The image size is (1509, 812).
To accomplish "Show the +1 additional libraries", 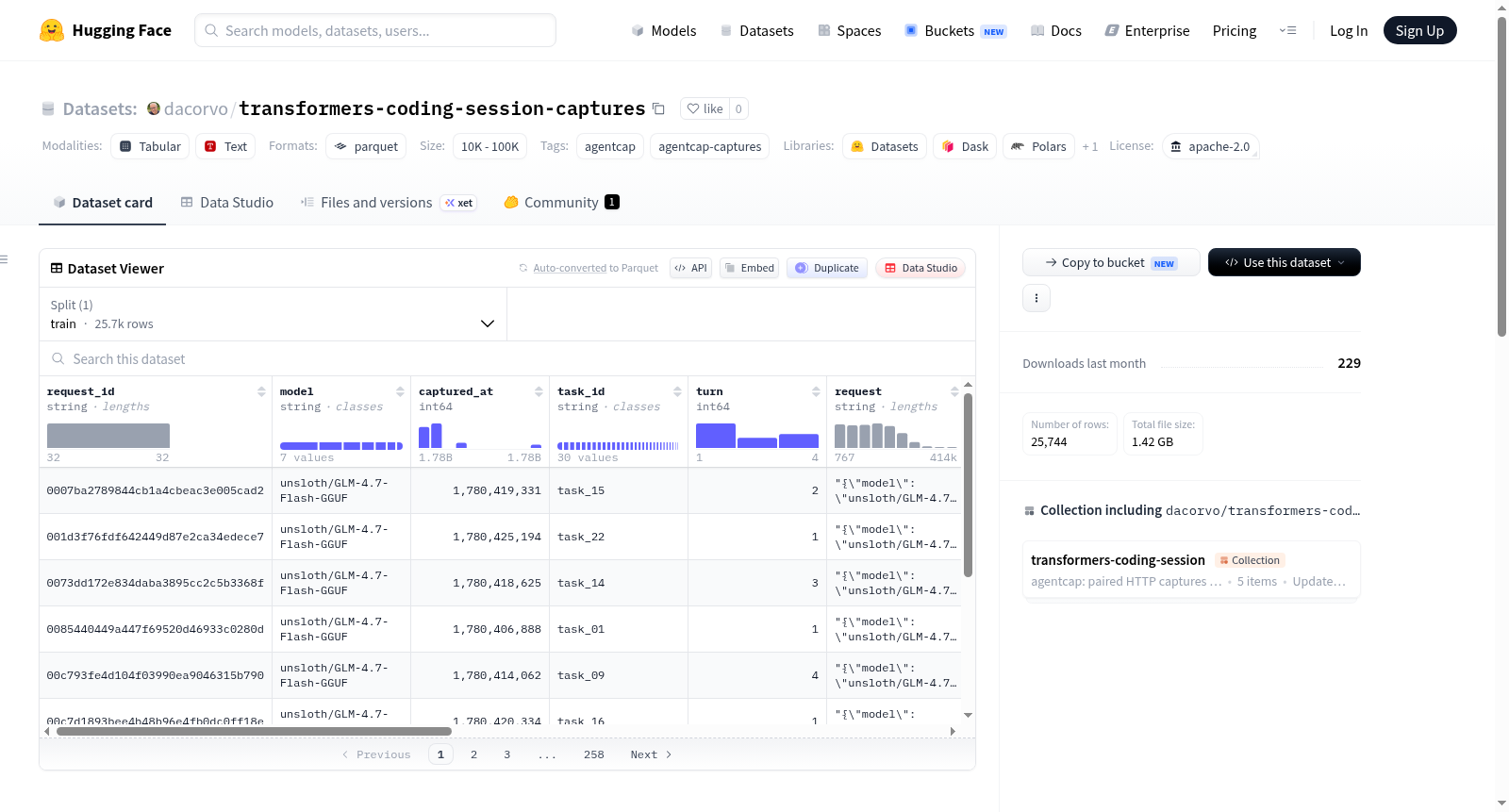I will point(1090,146).
